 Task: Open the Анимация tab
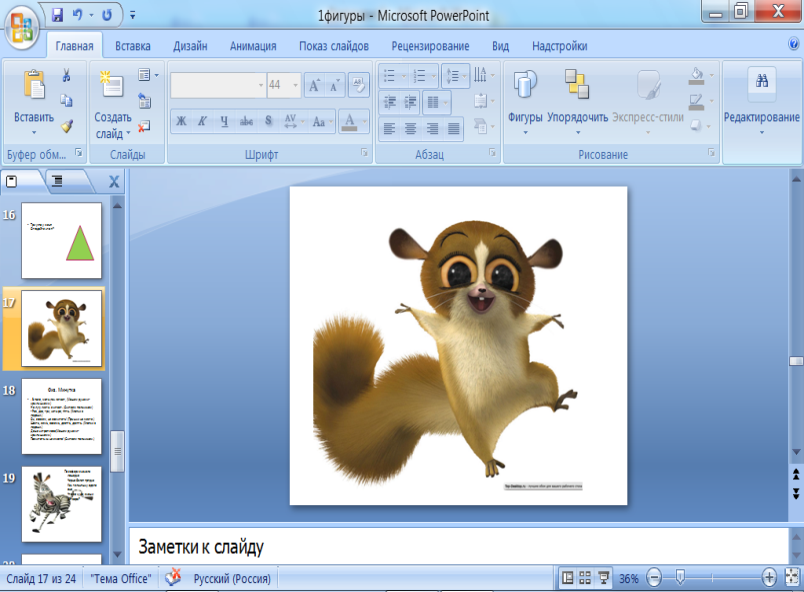pos(253,46)
